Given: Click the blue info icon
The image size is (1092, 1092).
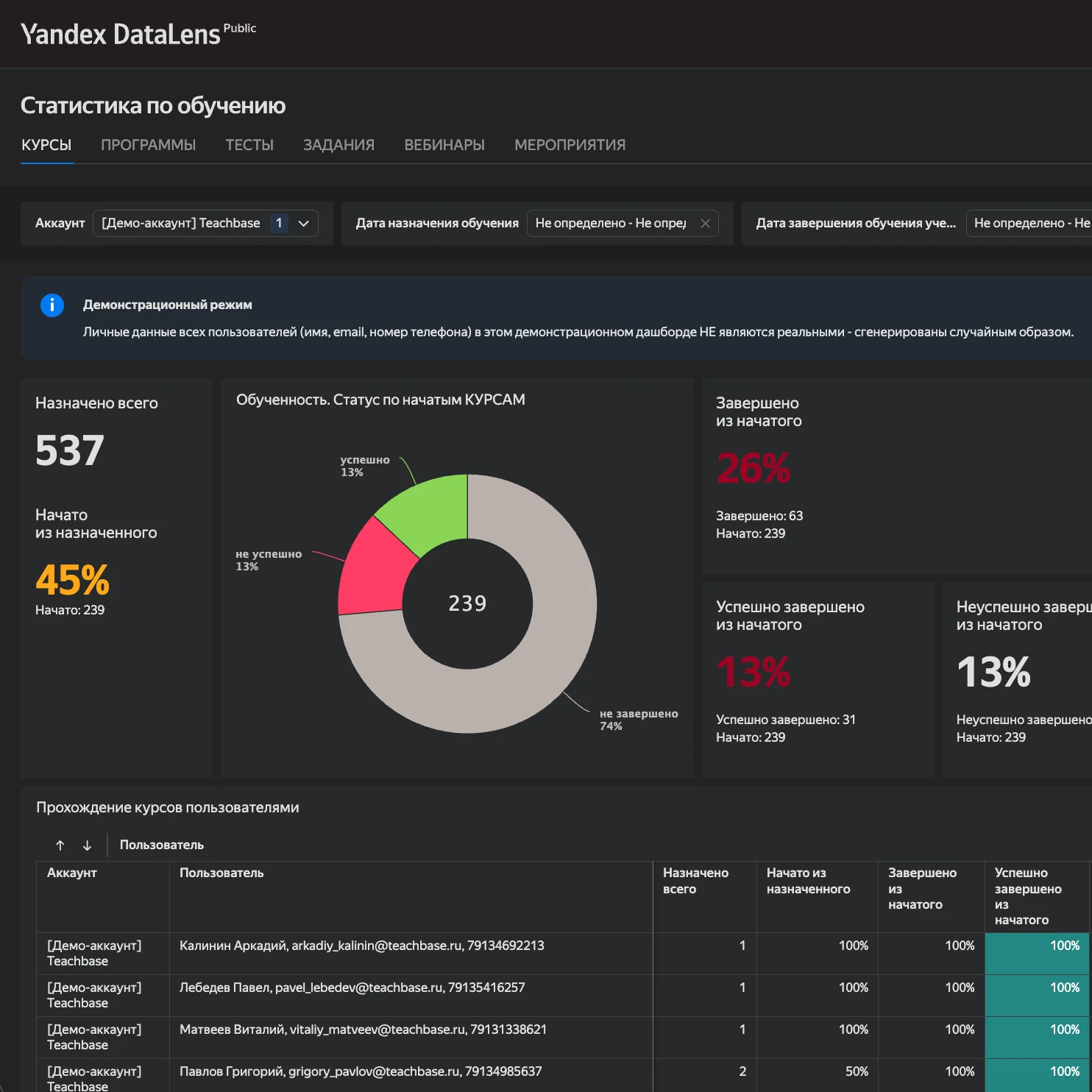Looking at the screenshot, I should pos(52,305).
